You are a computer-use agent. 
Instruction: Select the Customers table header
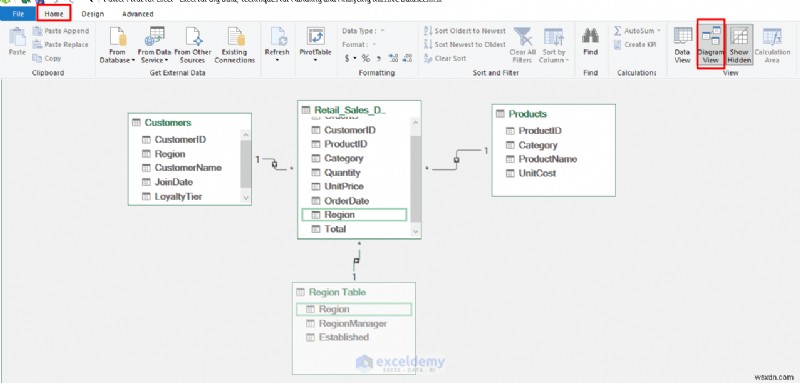click(168, 122)
